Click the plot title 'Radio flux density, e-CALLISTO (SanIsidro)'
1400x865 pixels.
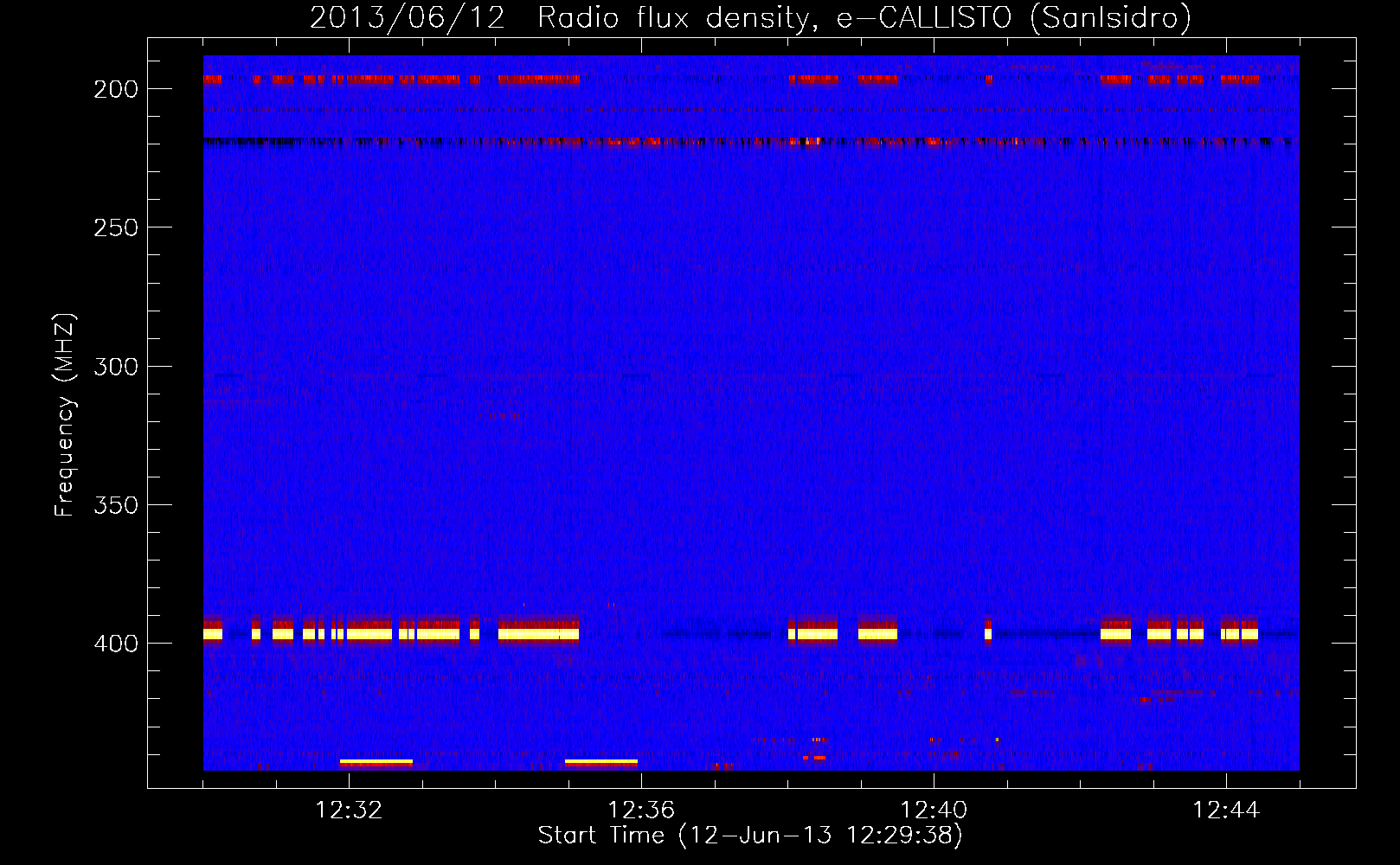tap(864, 17)
